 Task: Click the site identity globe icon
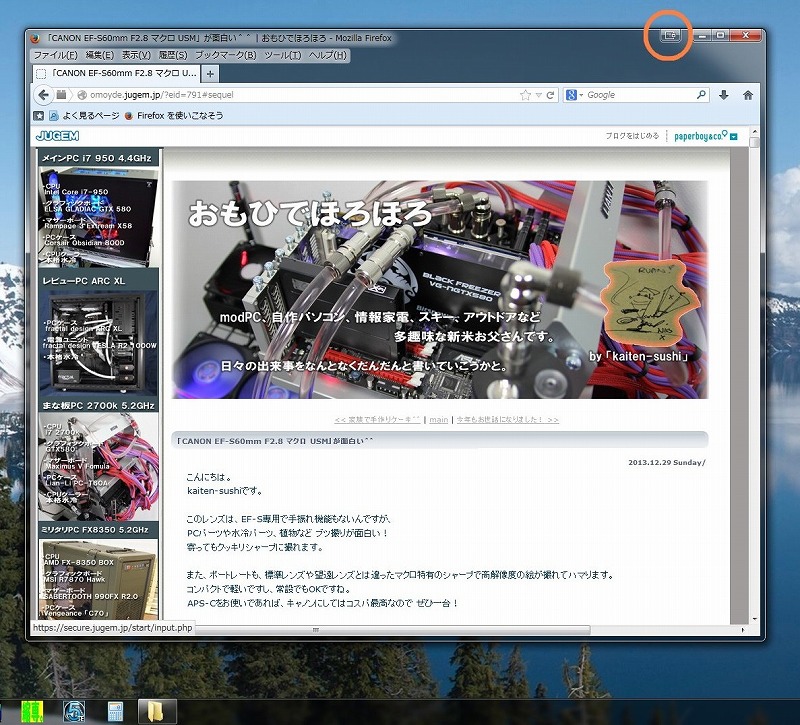coord(82,95)
